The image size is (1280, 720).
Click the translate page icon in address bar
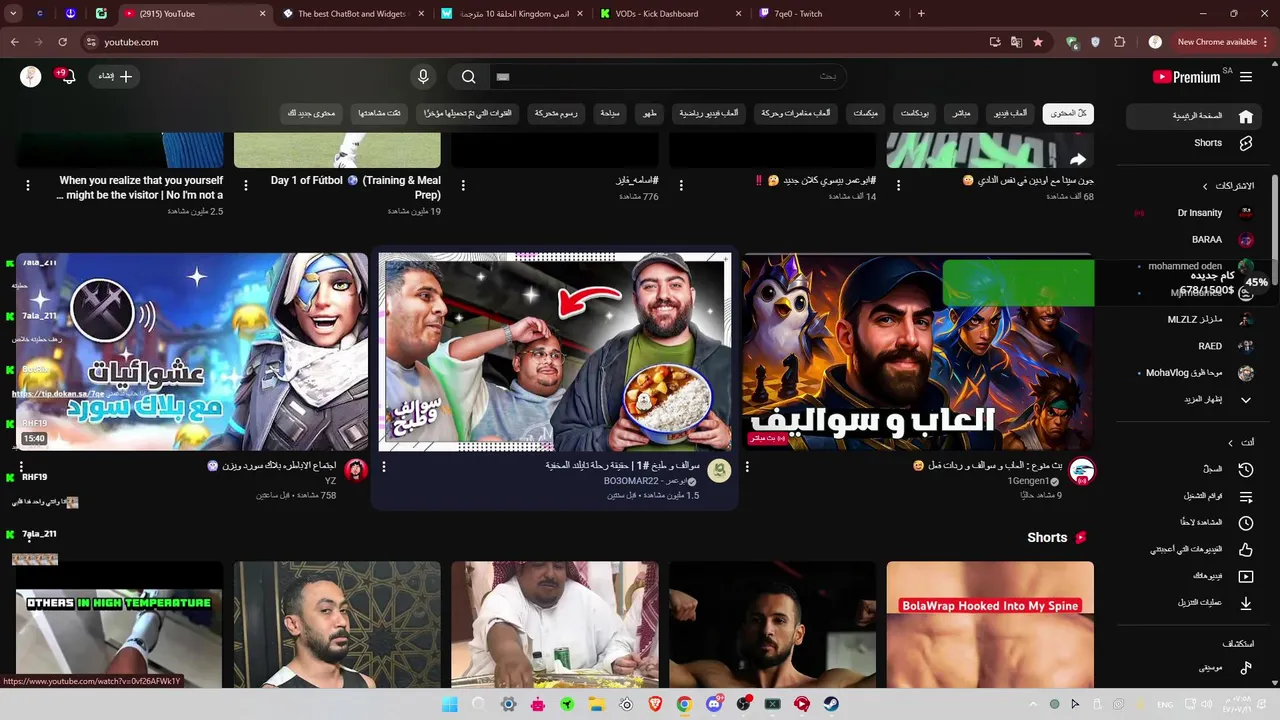point(1016,42)
